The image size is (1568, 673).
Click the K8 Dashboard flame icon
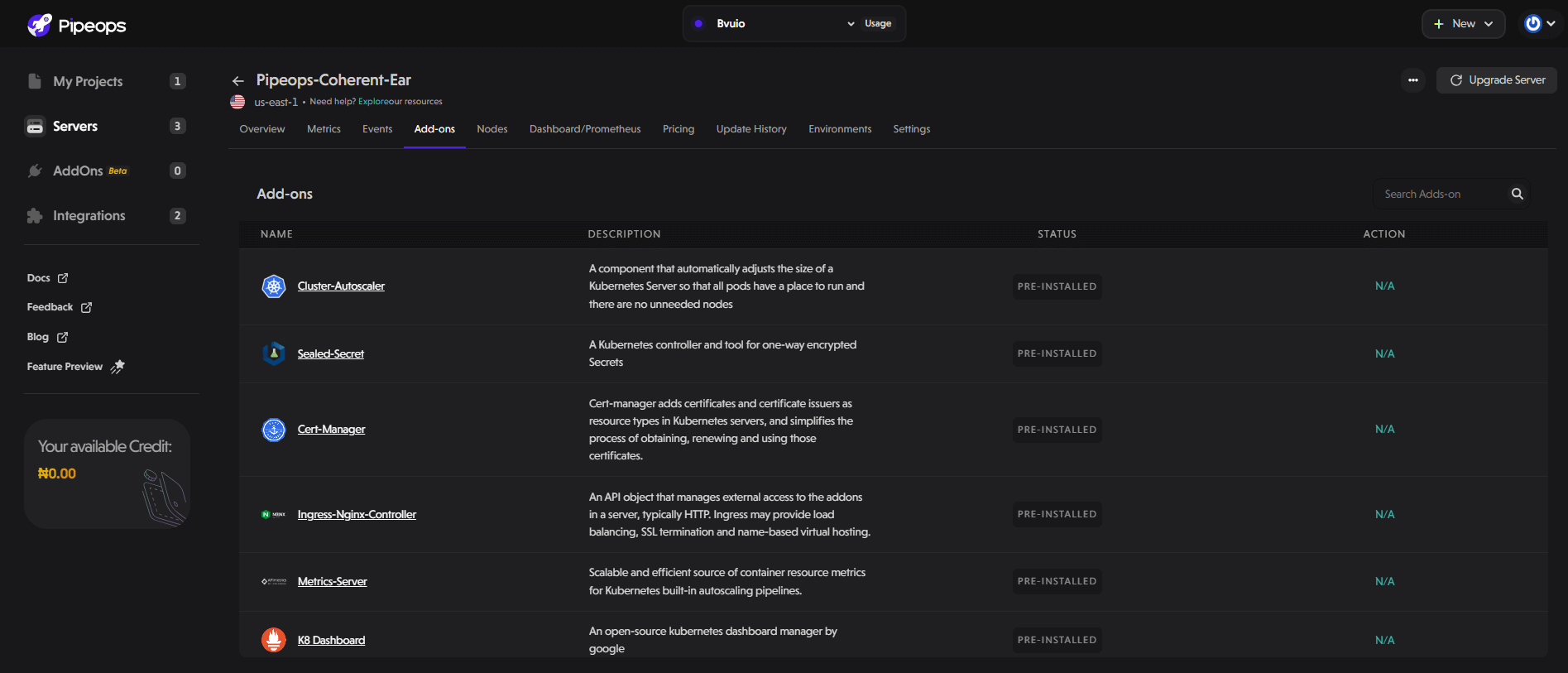(274, 640)
